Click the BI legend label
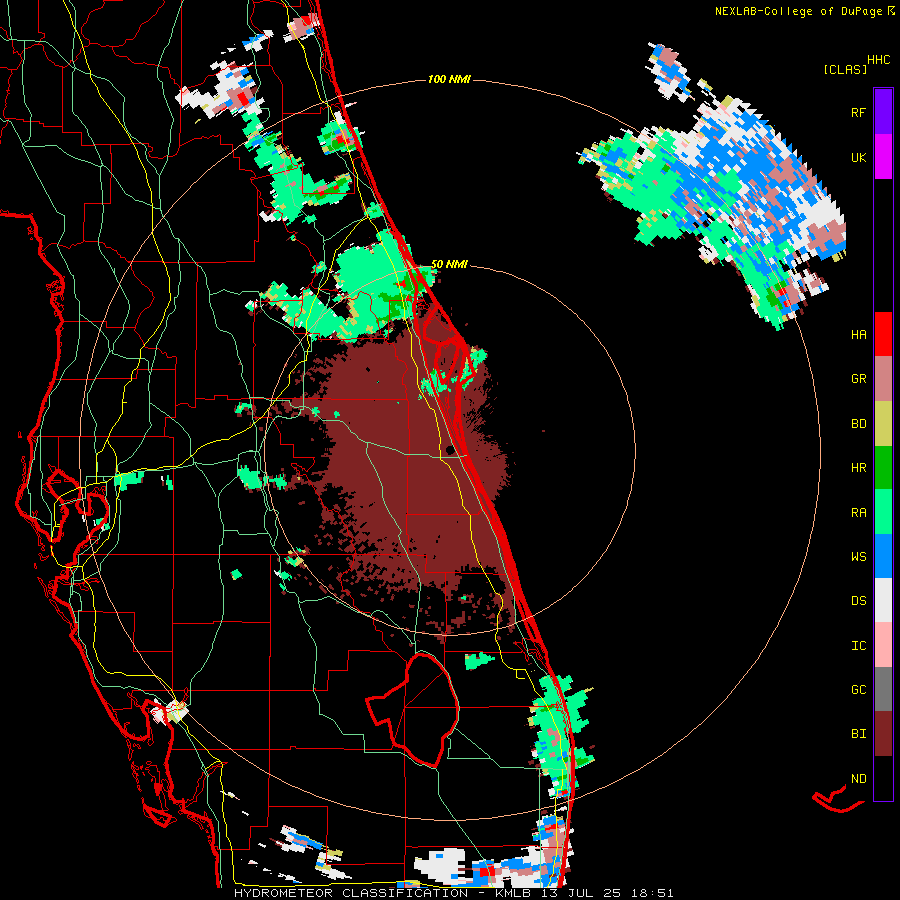The width and height of the screenshot is (900, 900). (x=858, y=734)
